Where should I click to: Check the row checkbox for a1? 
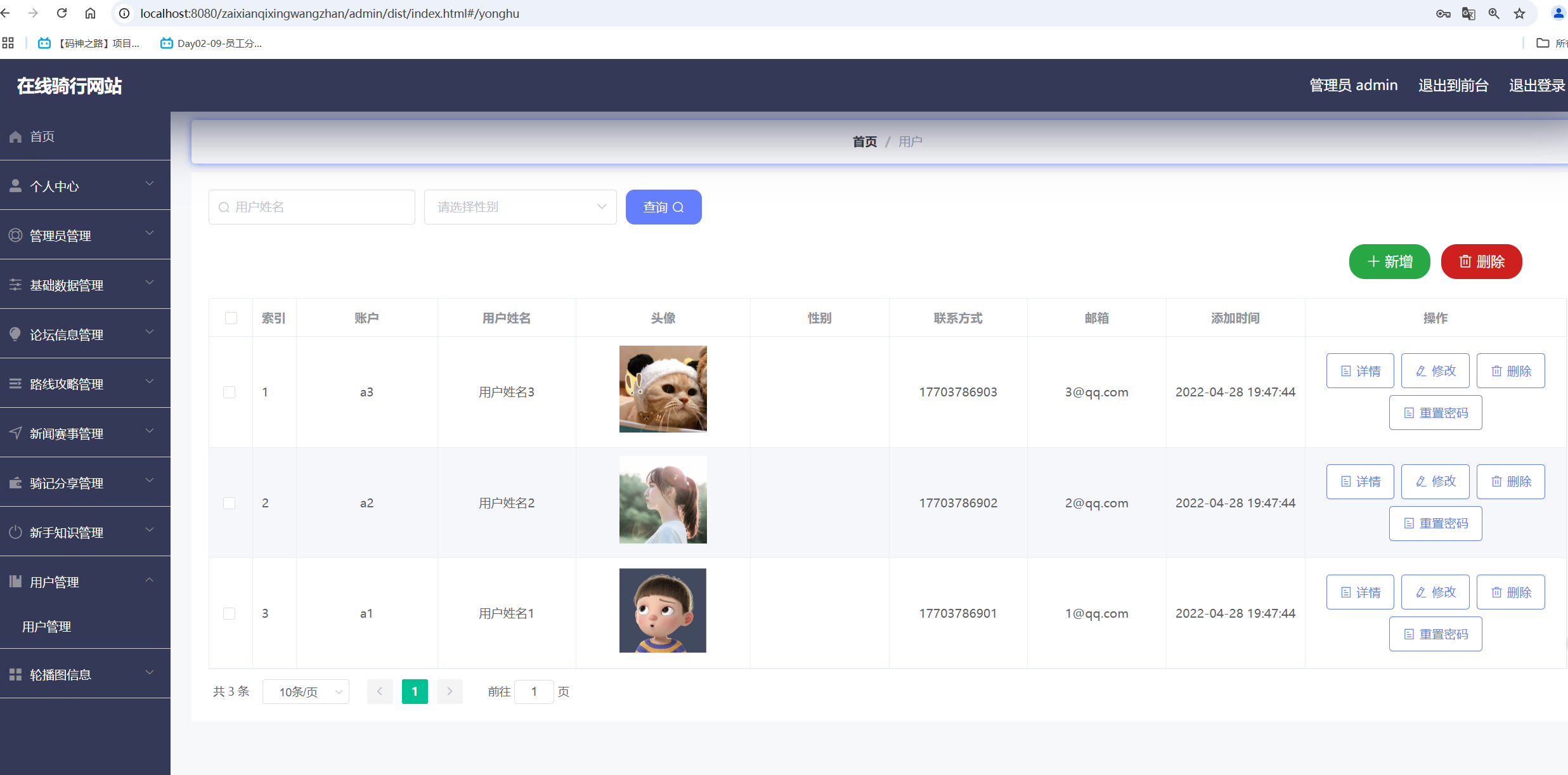(230, 613)
